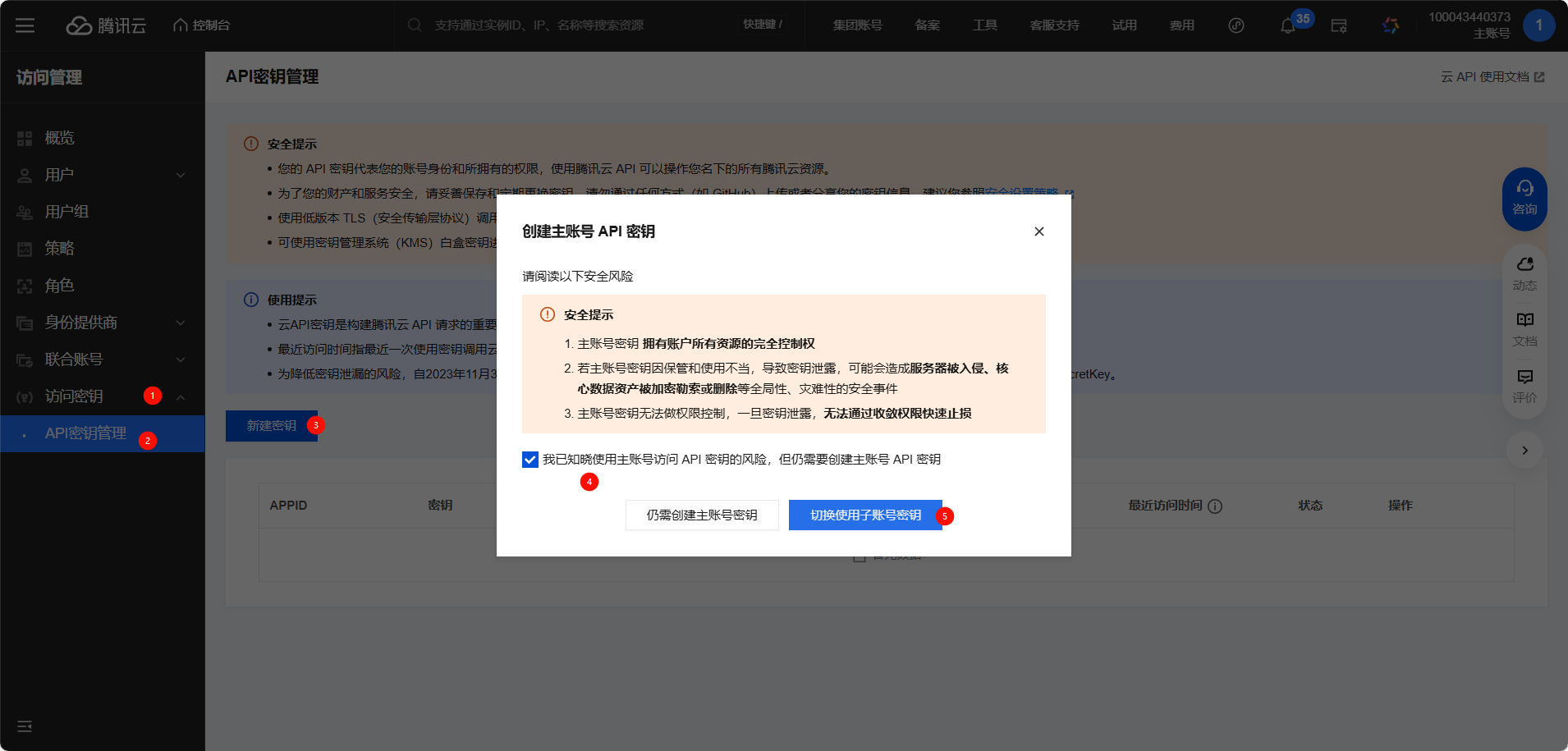
Task: Close the 创建主账号 API 密钥 dialog
Action: pos(1038,231)
